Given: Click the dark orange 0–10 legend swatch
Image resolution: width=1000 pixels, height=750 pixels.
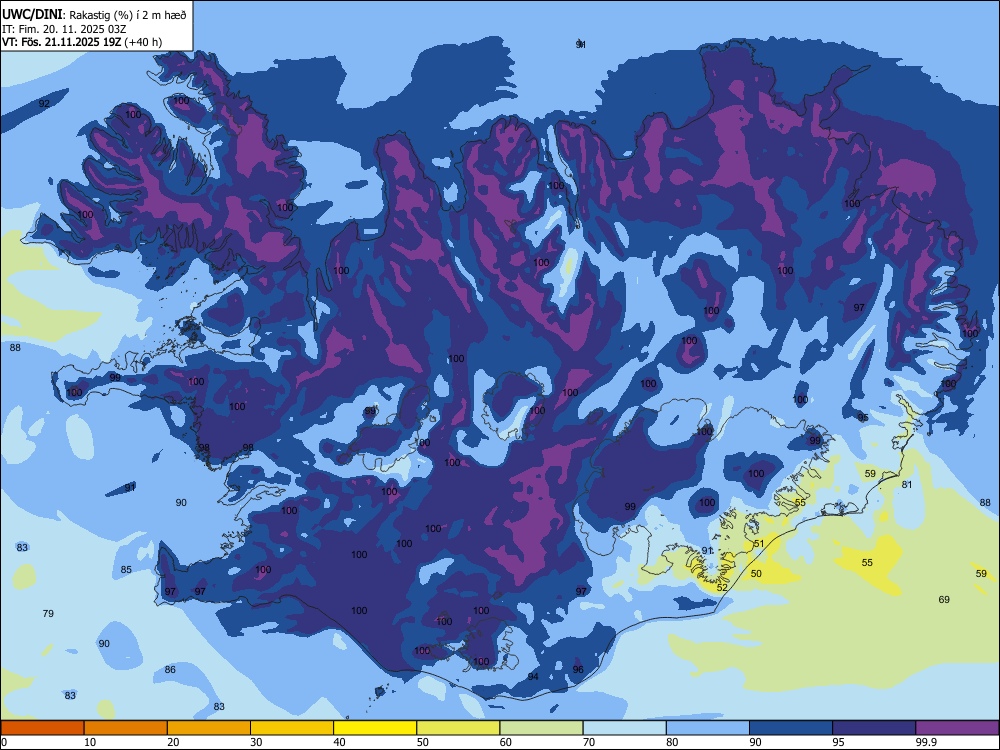Looking at the screenshot, I should coord(42,728).
